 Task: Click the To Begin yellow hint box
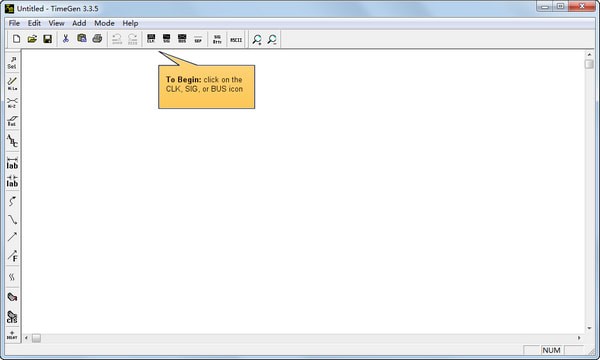(207, 87)
